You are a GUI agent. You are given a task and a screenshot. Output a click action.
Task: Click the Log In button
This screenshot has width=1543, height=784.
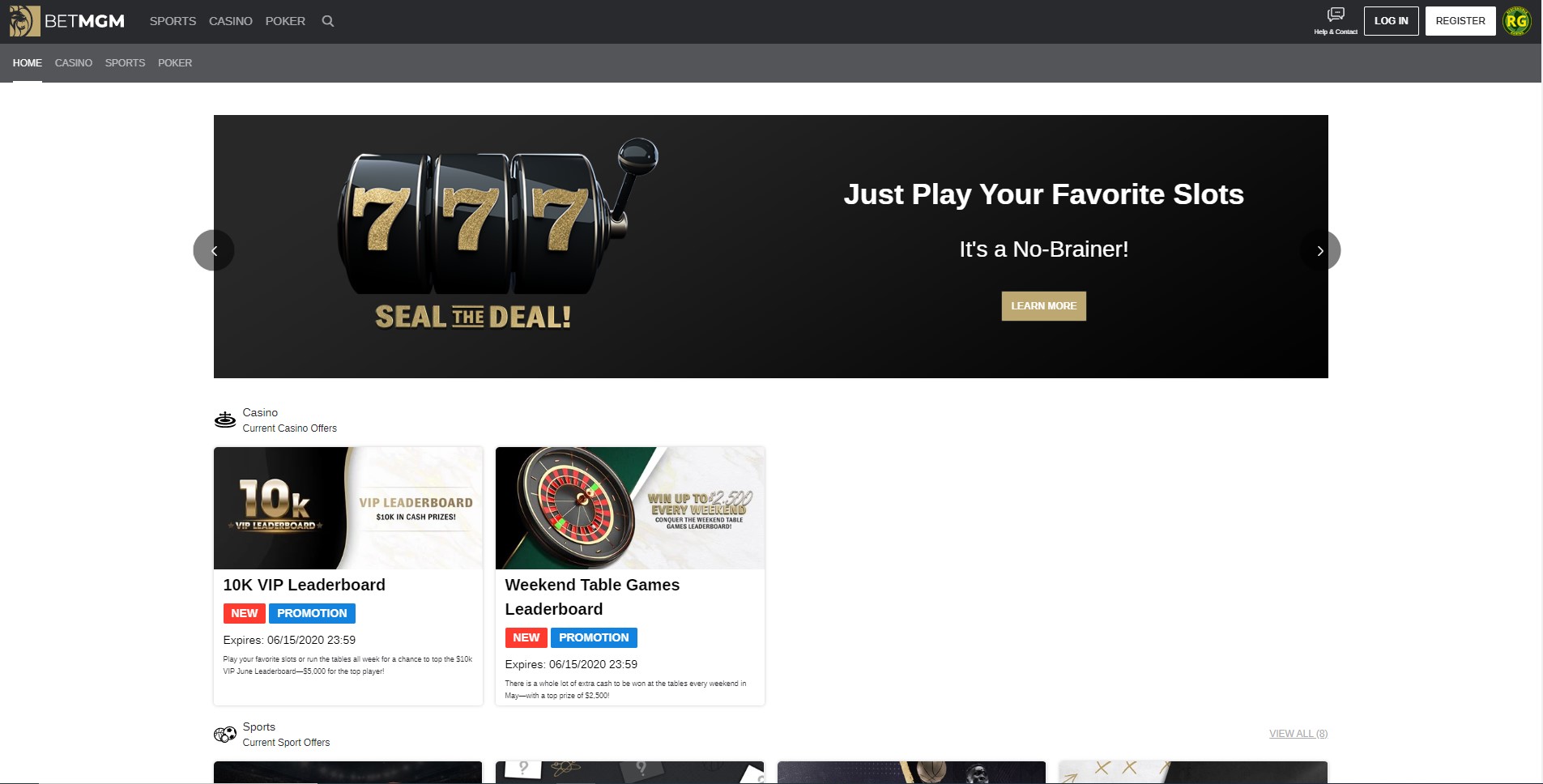1391,21
